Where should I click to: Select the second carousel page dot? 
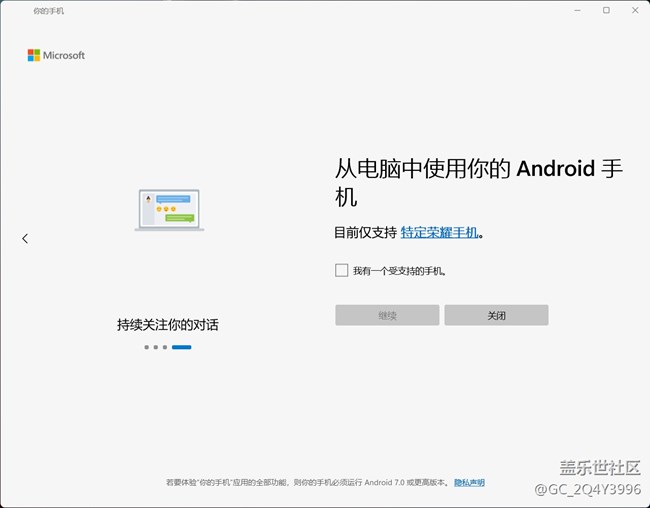pyautogui.click(x=156, y=347)
